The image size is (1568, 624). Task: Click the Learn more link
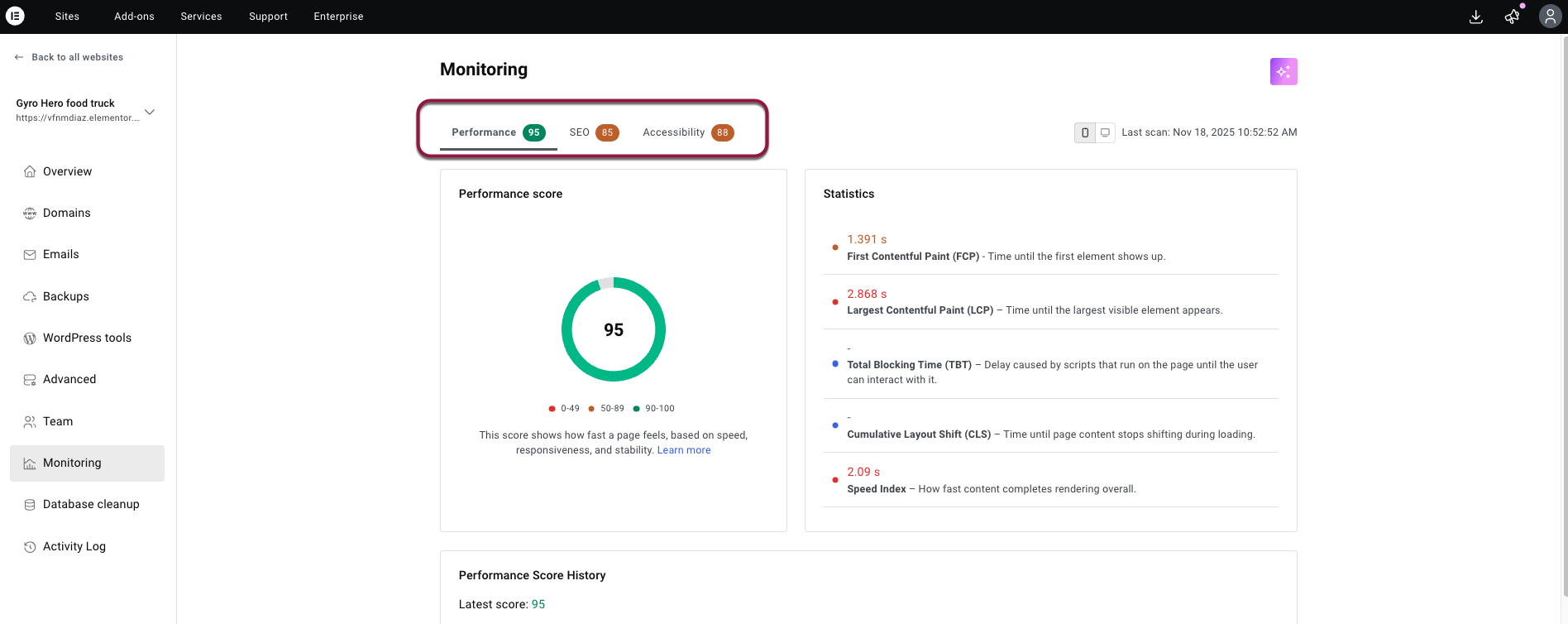pos(683,450)
